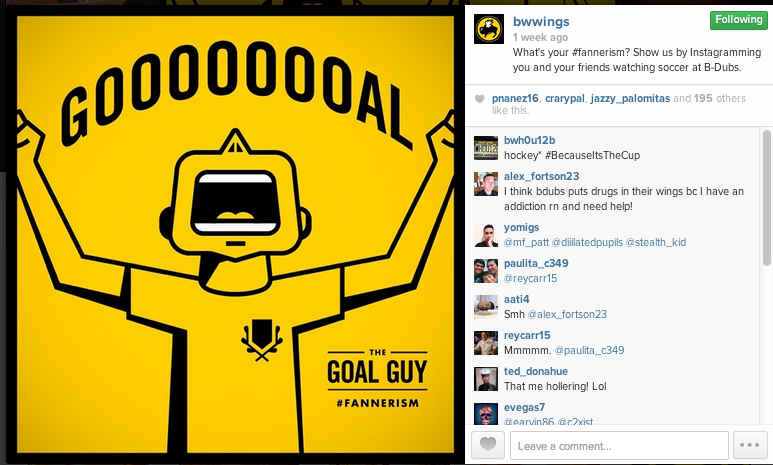
Task: Open the @diiilatedpupils mention link
Action: tap(587, 242)
